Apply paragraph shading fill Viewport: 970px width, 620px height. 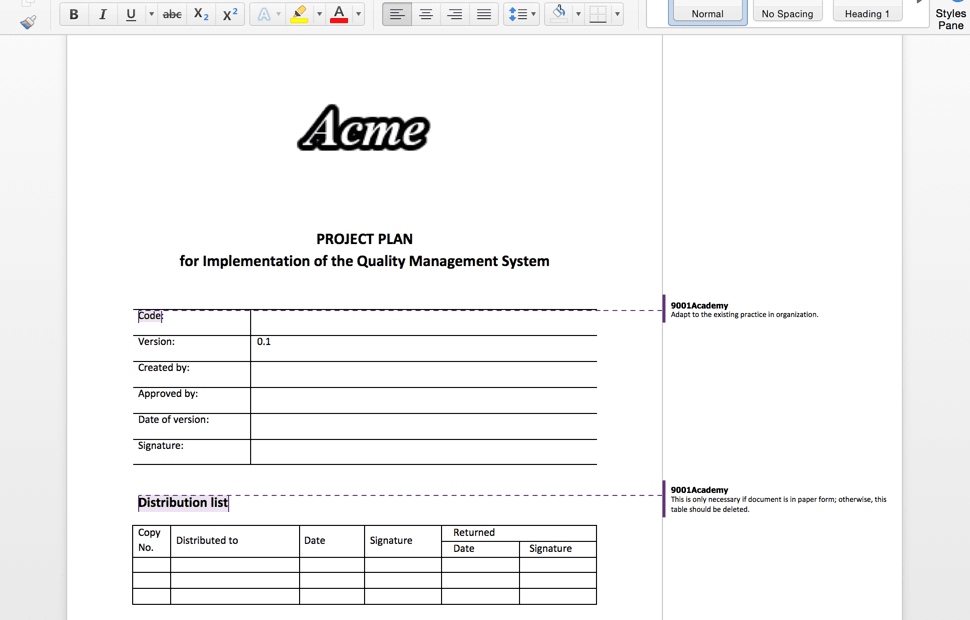coord(559,14)
